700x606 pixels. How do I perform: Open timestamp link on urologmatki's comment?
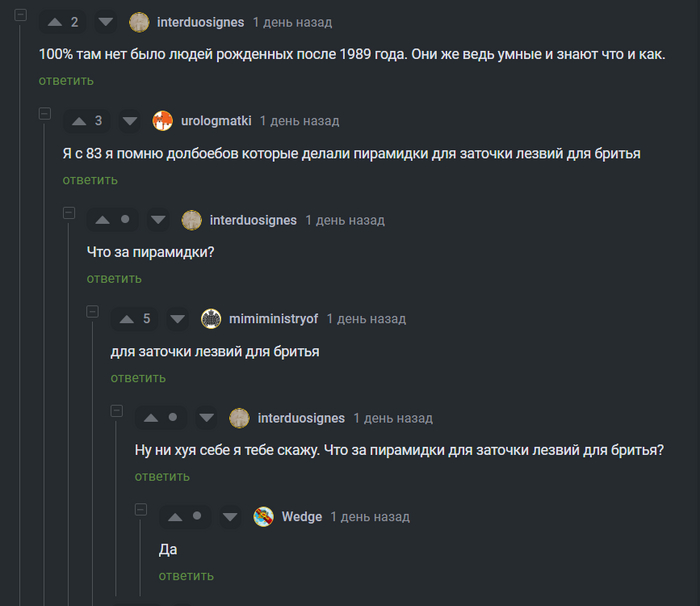click(x=299, y=121)
